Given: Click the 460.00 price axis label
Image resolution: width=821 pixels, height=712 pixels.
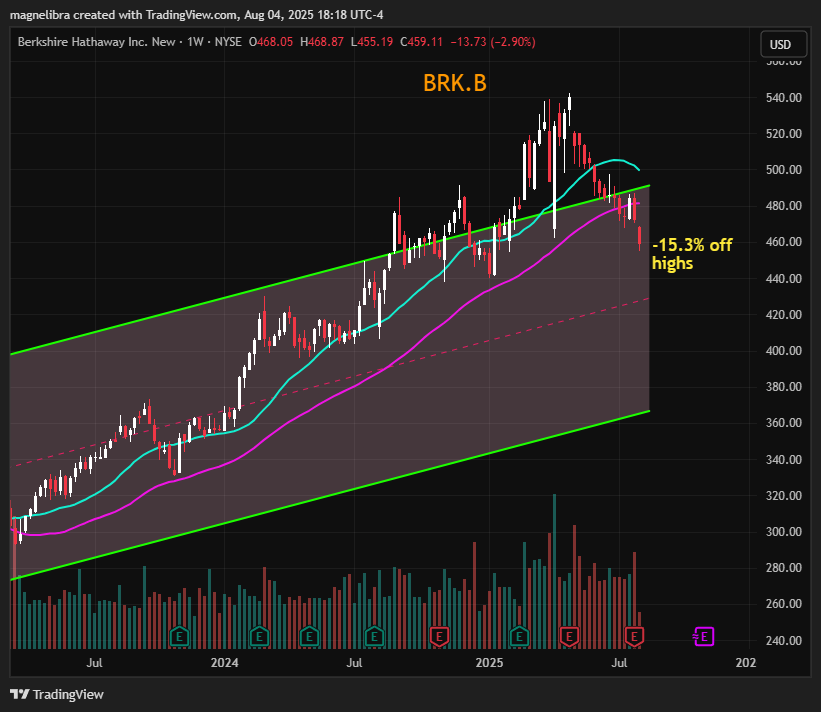Looking at the screenshot, I should (x=783, y=242).
